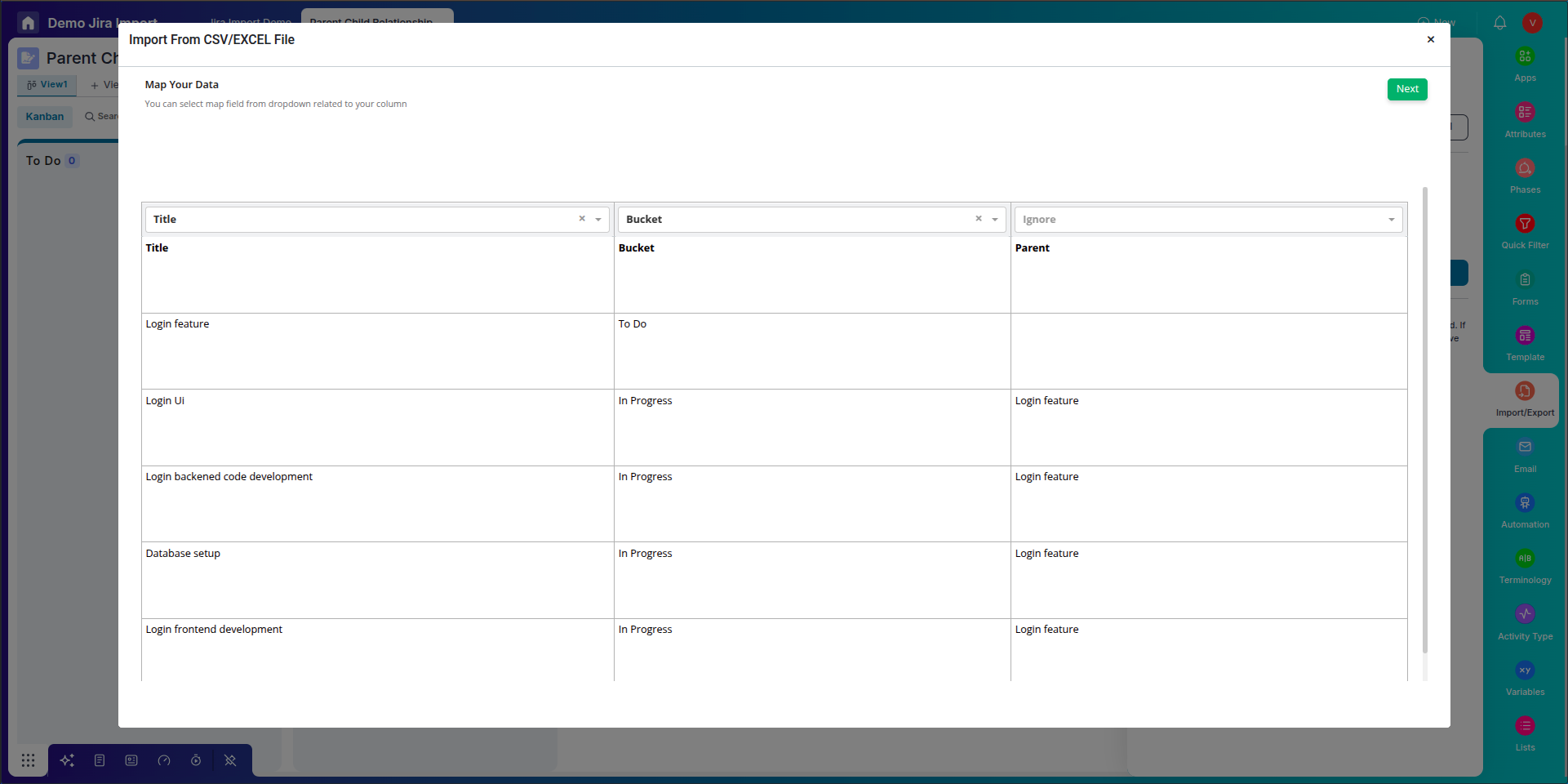Image resolution: width=1568 pixels, height=784 pixels.
Task: Select the 'Login feature' title cell
Action: [x=378, y=351]
